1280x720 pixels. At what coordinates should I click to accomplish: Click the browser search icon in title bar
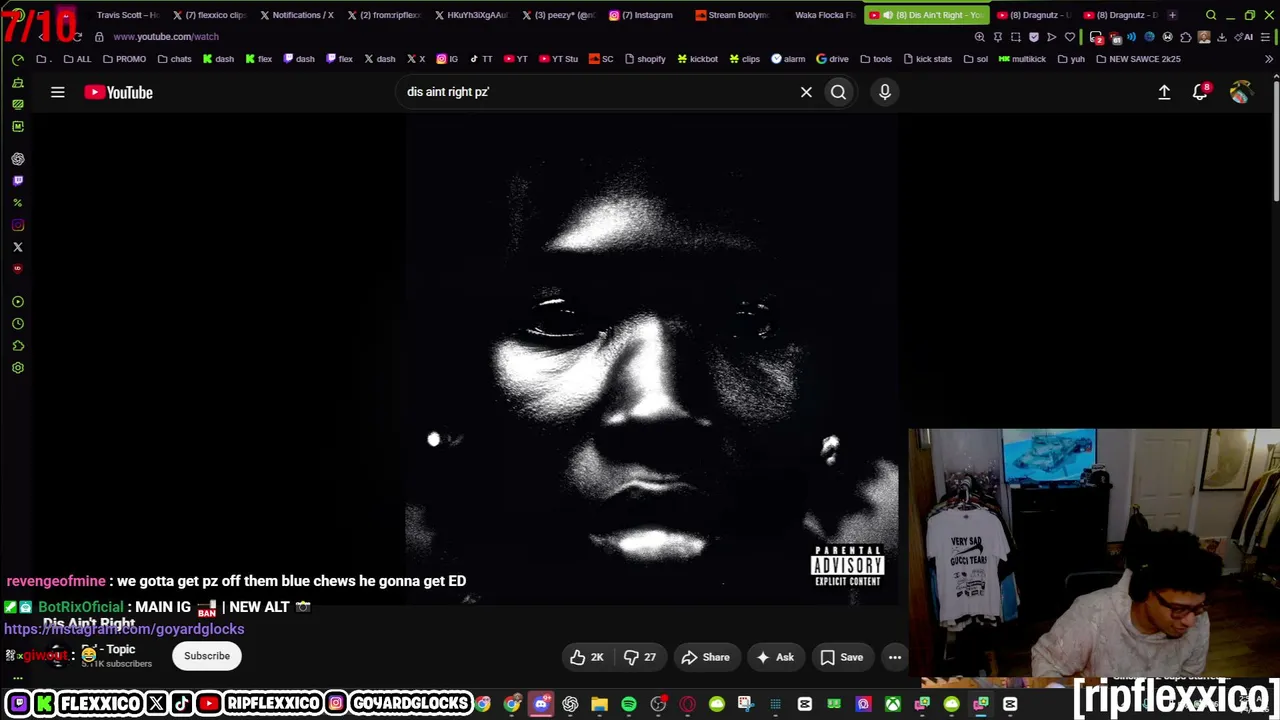[x=1211, y=15]
